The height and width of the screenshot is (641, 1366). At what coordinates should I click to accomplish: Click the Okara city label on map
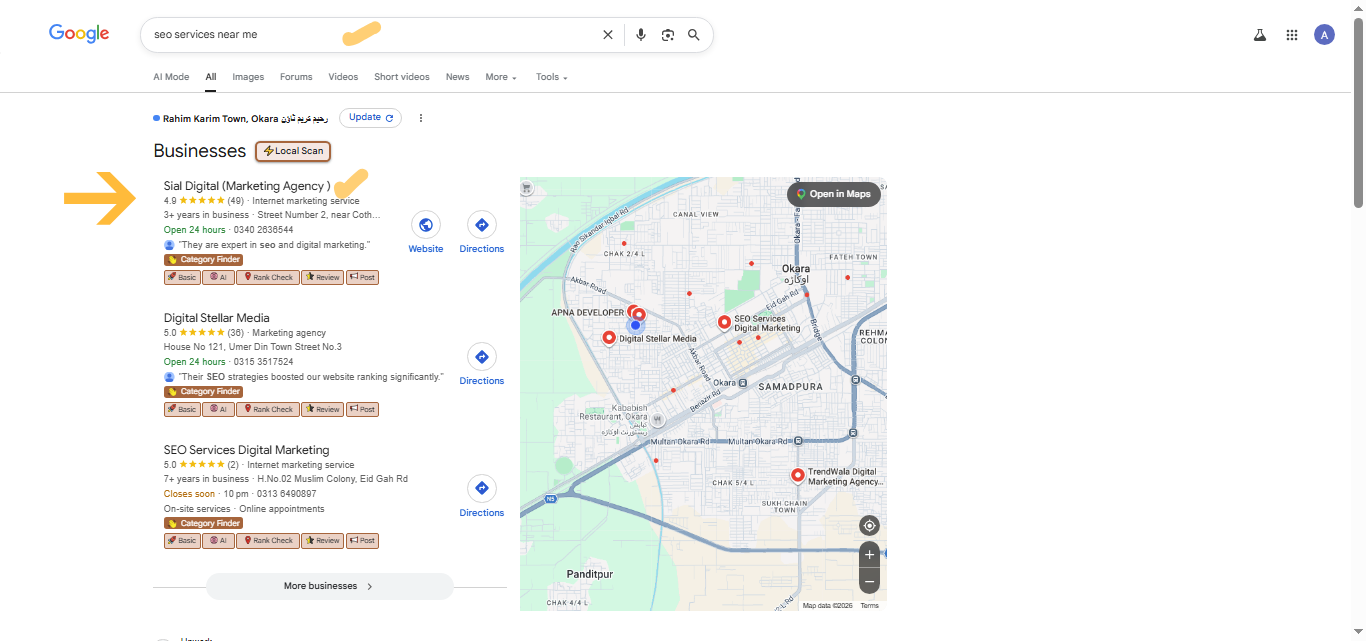(x=797, y=269)
